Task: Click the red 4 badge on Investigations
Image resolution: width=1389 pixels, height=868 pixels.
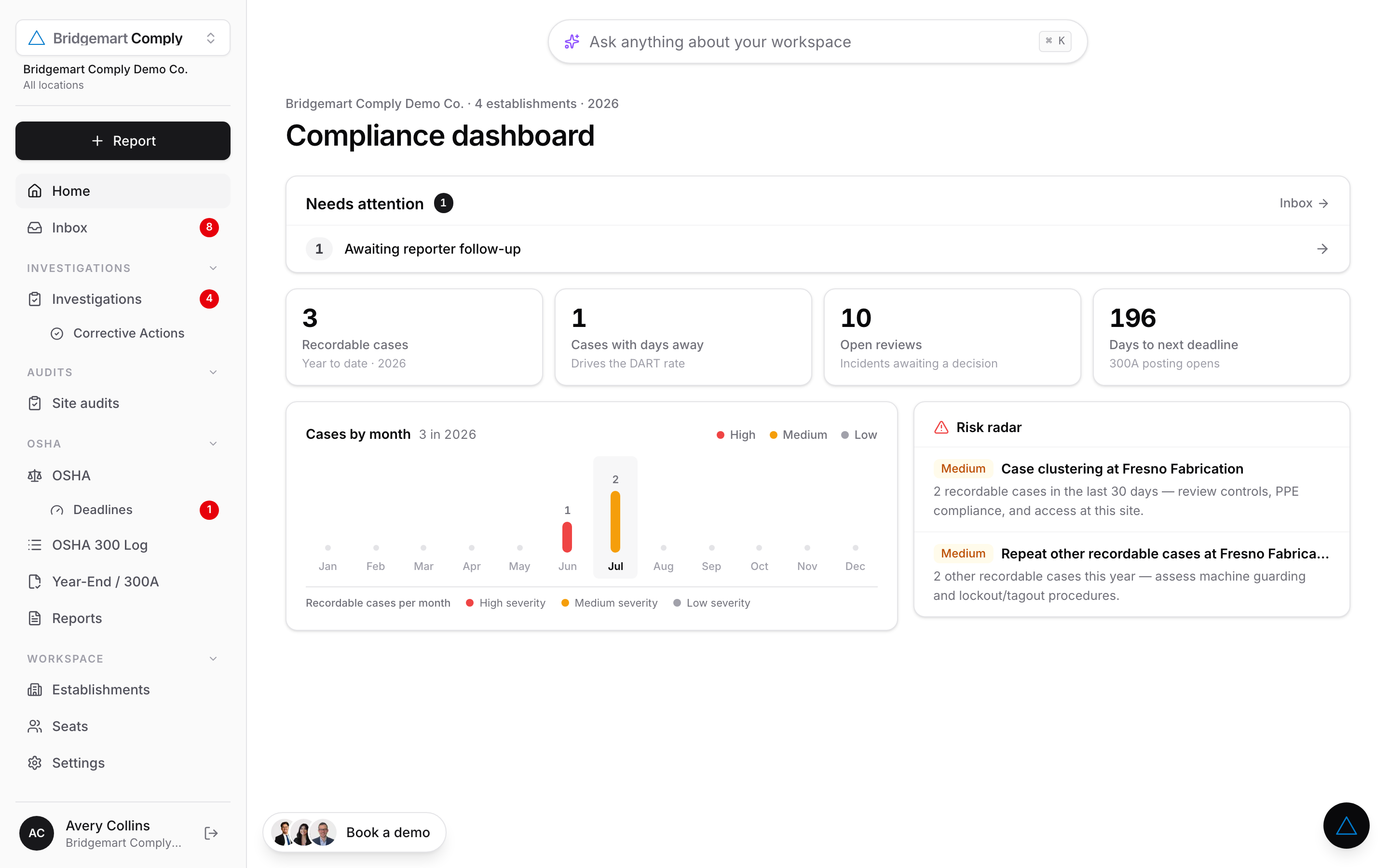Action: [x=209, y=298]
